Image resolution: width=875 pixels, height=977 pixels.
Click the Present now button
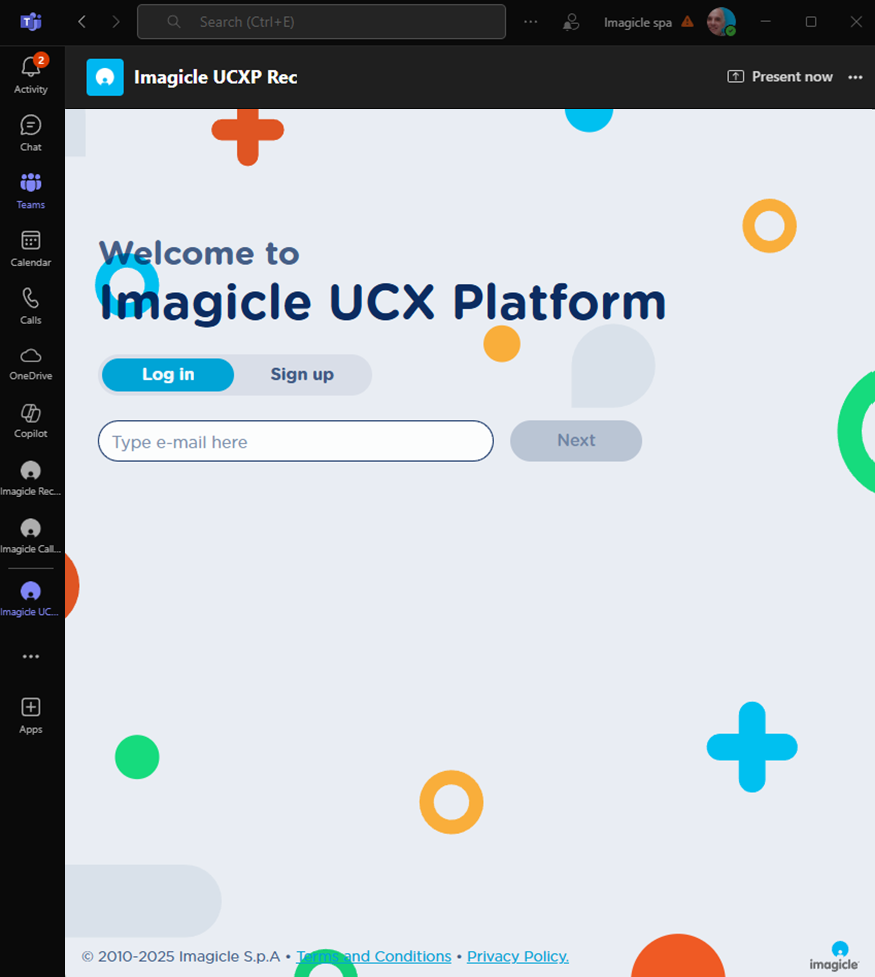tap(780, 77)
